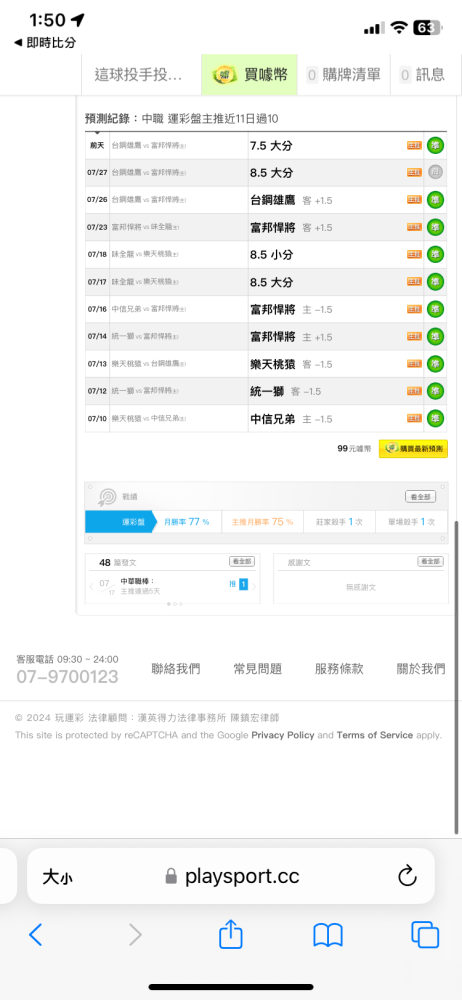Click 樂天桃猿 客 -1.5 prediction in 07/13 row
The width and height of the screenshot is (462, 1000).
click(x=292, y=364)
